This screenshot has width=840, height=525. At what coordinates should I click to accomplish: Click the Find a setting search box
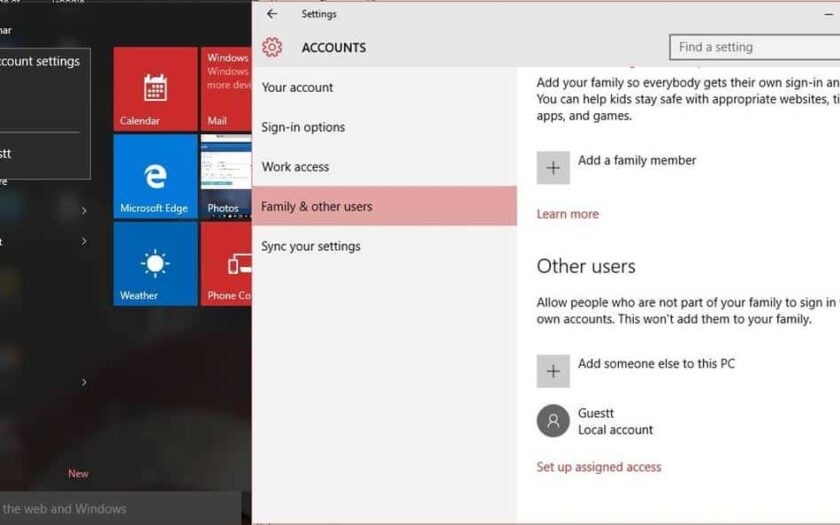754,47
